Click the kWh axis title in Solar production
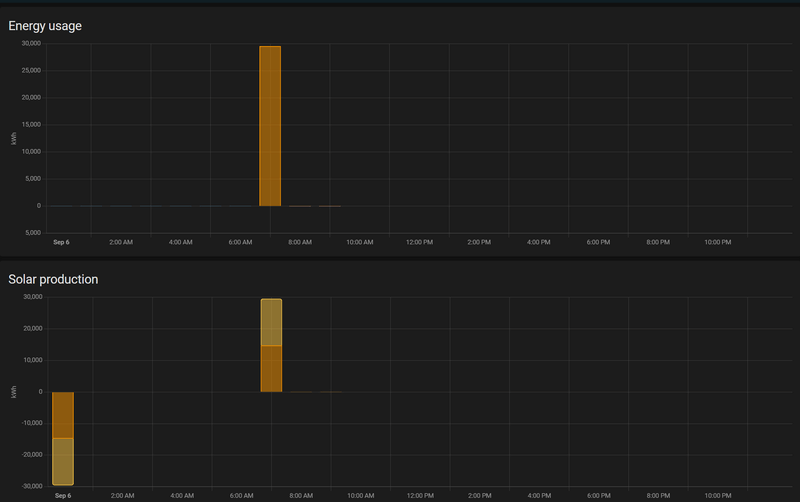800x502 pixels. 14,392
